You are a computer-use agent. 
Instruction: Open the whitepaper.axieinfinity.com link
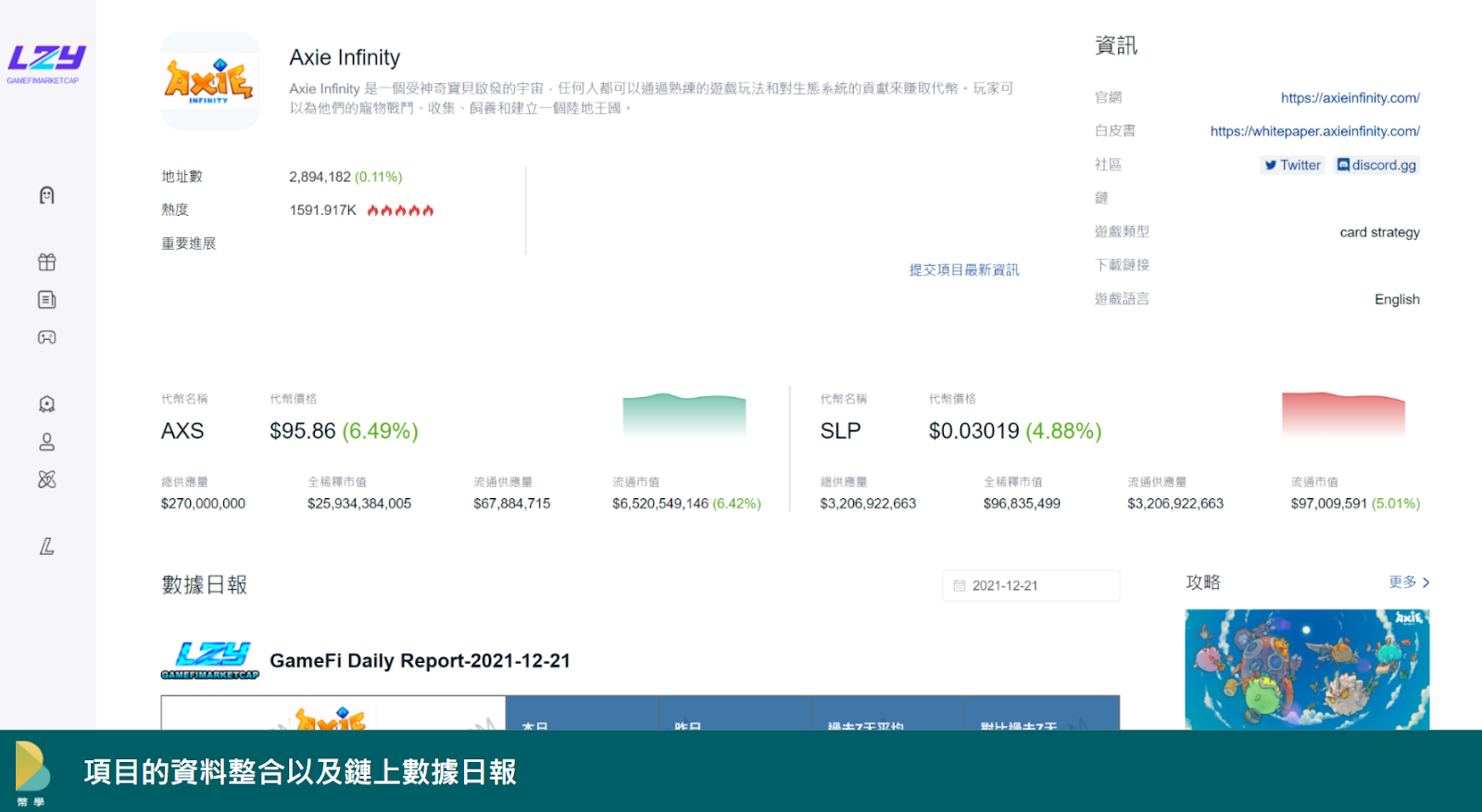(1314, 131)
